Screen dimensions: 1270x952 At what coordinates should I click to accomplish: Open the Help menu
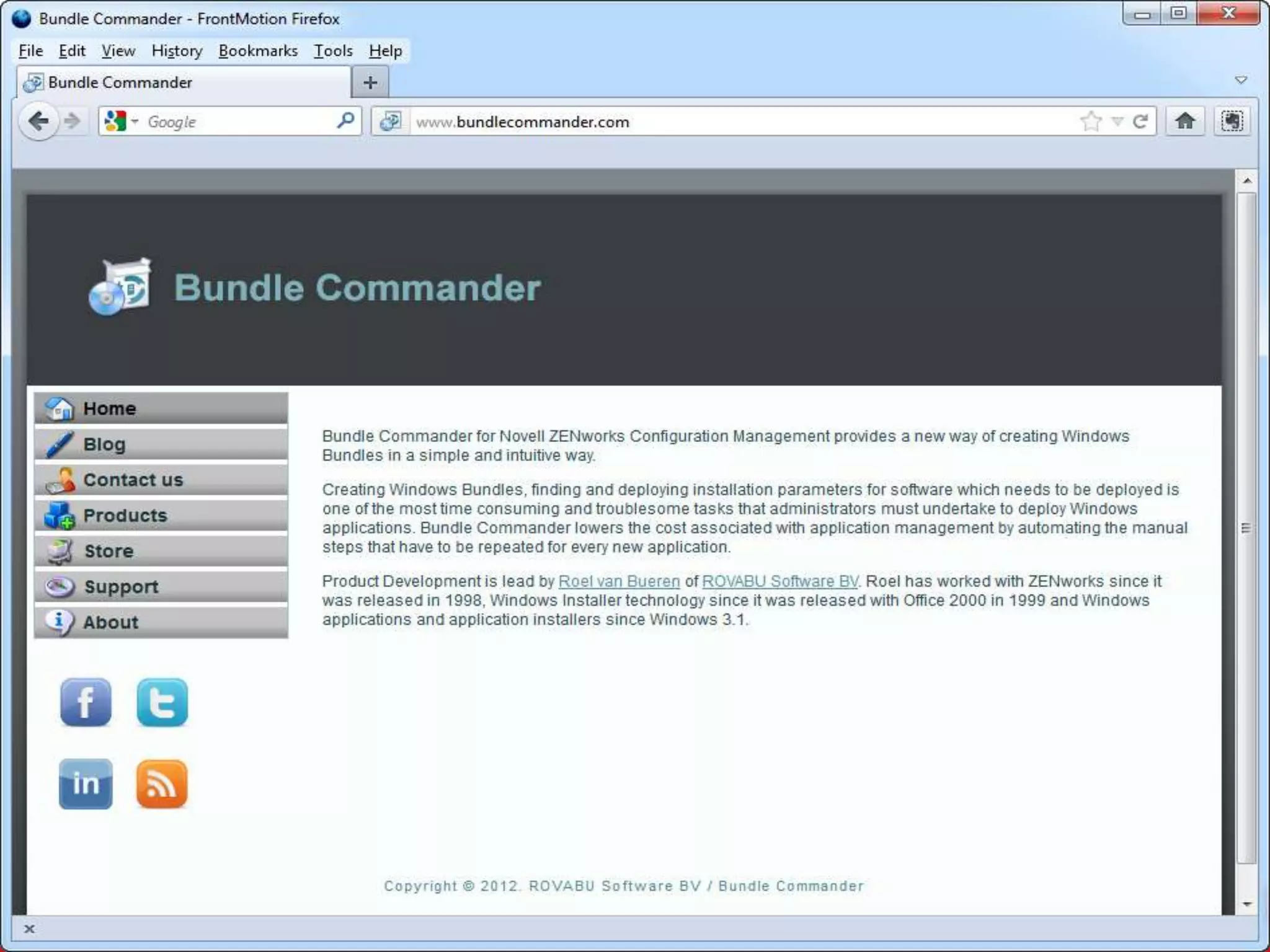[x=385, y=51]
